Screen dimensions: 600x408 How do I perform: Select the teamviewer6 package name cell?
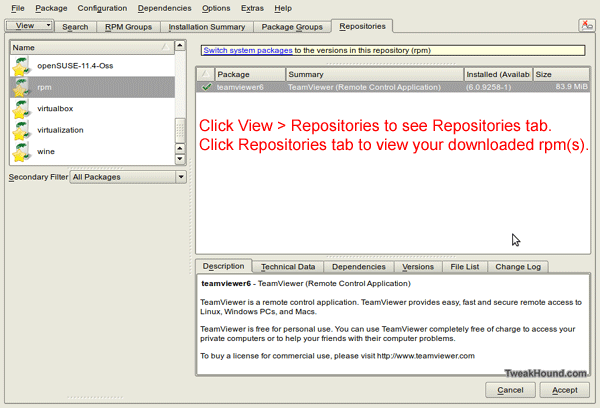coord(240,87)
